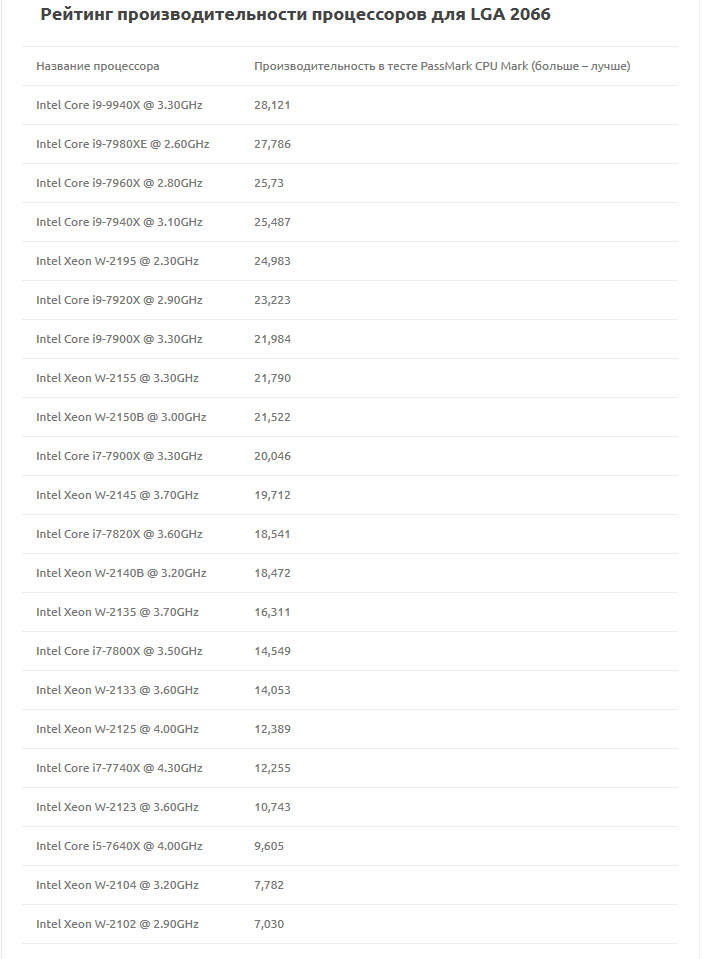Image resolution: width=703 pixels, height=959 pixels.
Task: Click the PassMark CPU Mark column header
Action: point(442,66)
